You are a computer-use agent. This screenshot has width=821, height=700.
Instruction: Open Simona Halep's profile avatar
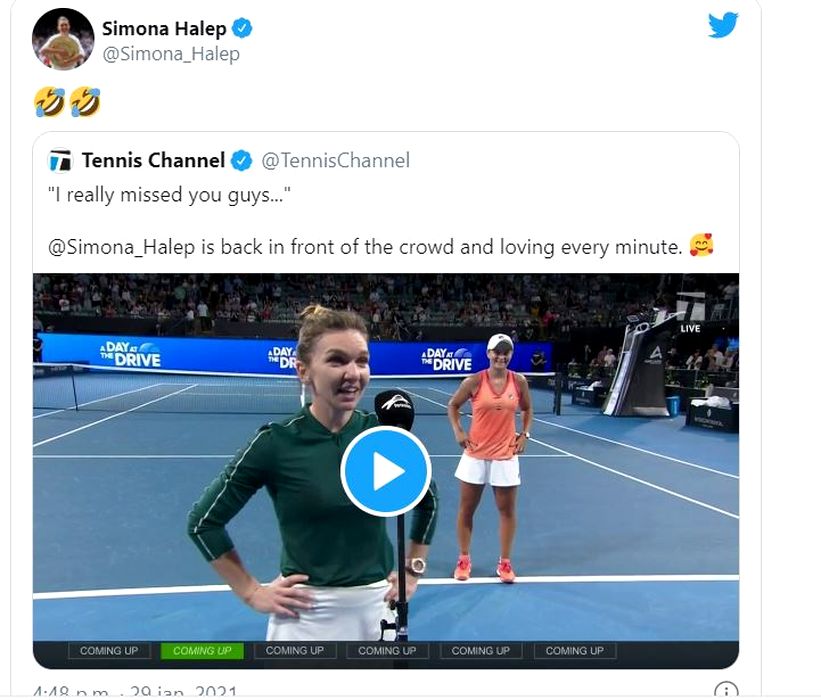63,39
